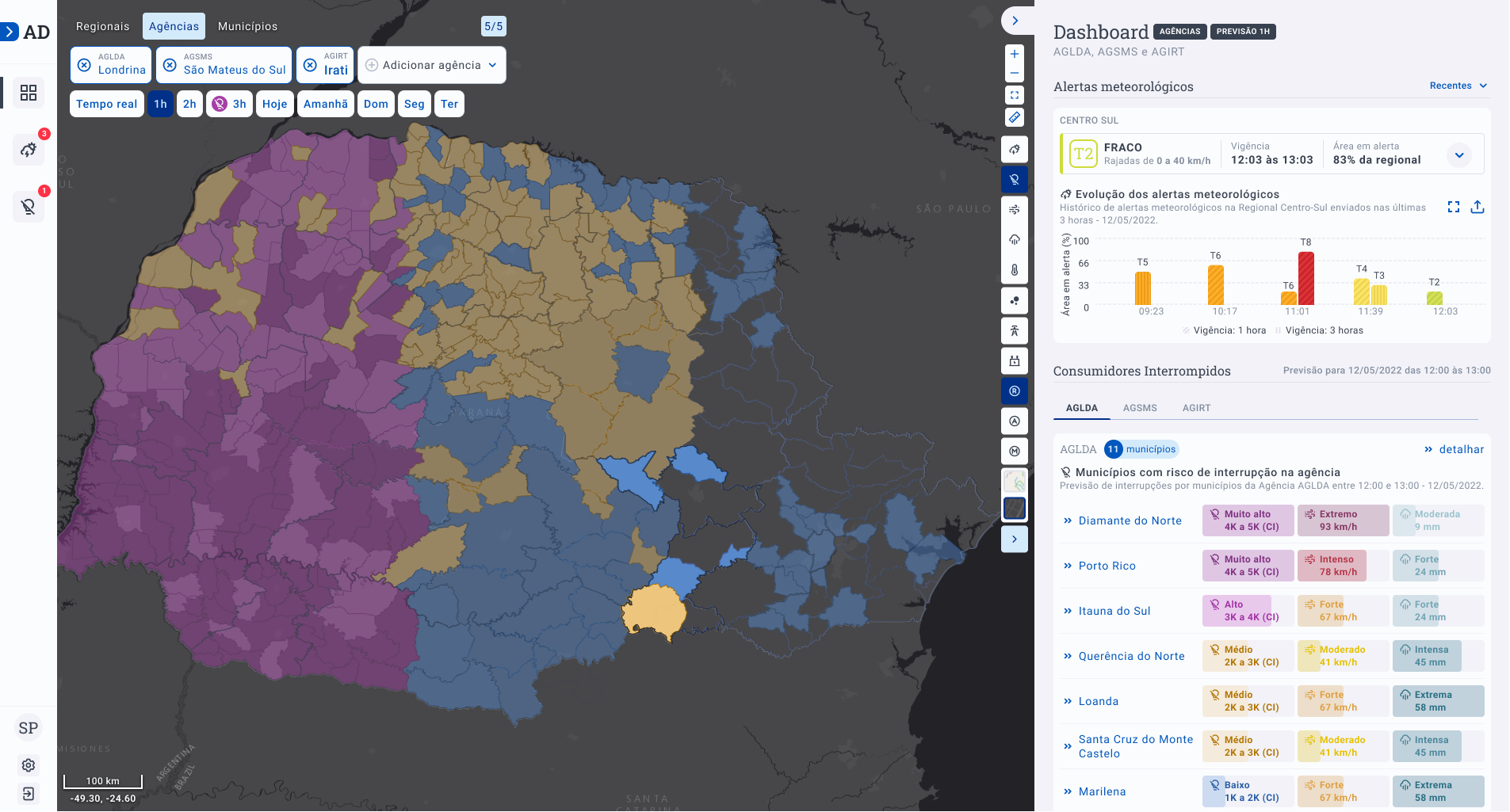Select the Amanhã forecast button
Image resolution: width=1510 pixels, height=812 pixels.
pyautogui.click(x=325, y=104)
